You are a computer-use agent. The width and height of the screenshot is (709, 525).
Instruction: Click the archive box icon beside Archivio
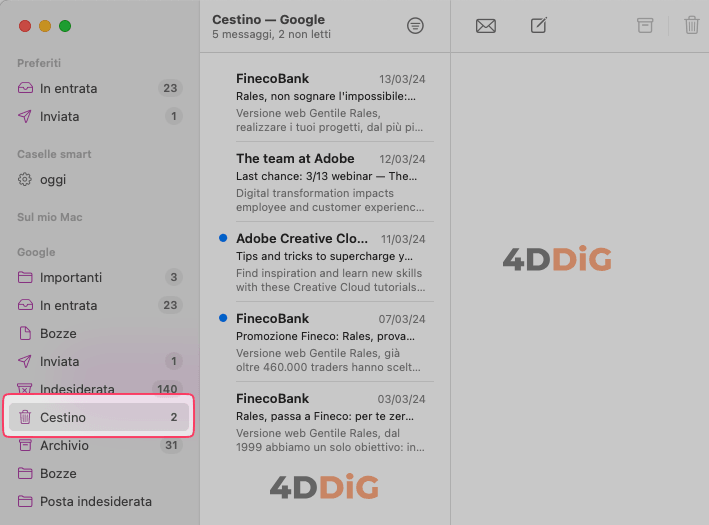(x=25, y=445)
